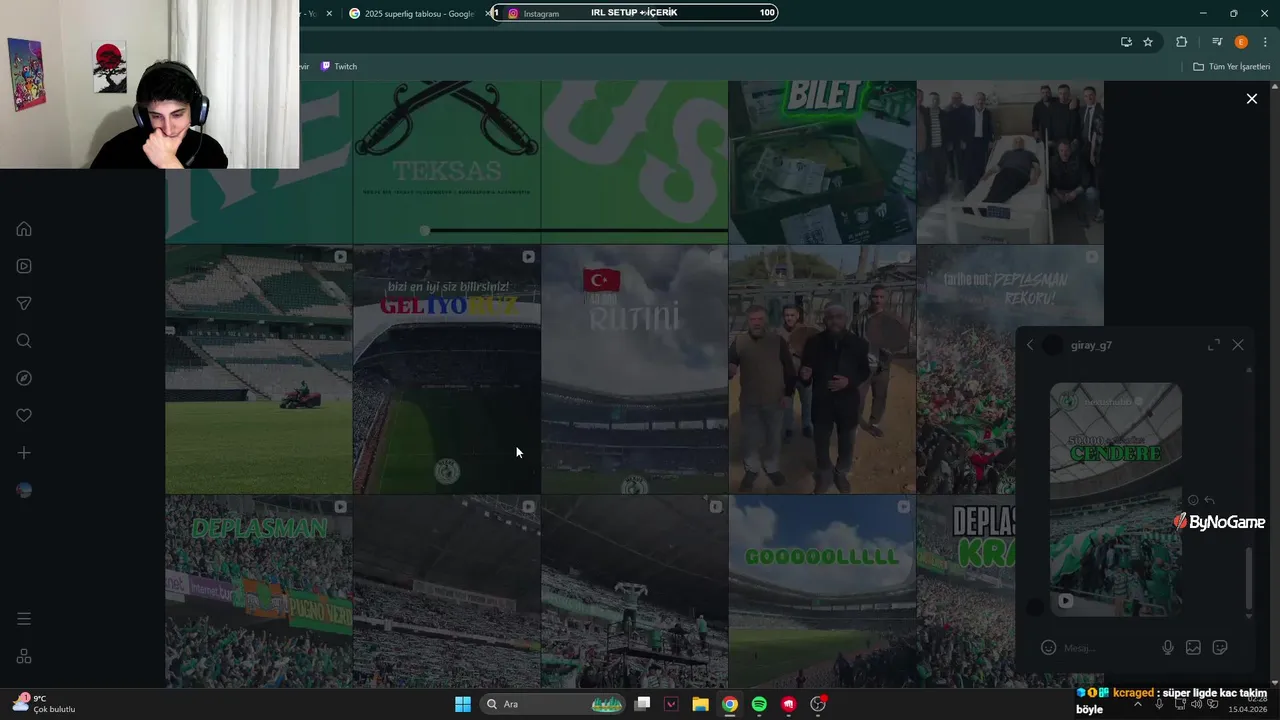The image size is (1280, 720).
Task: Open File Explorer from the taskbar
Action: click(700, 704)
